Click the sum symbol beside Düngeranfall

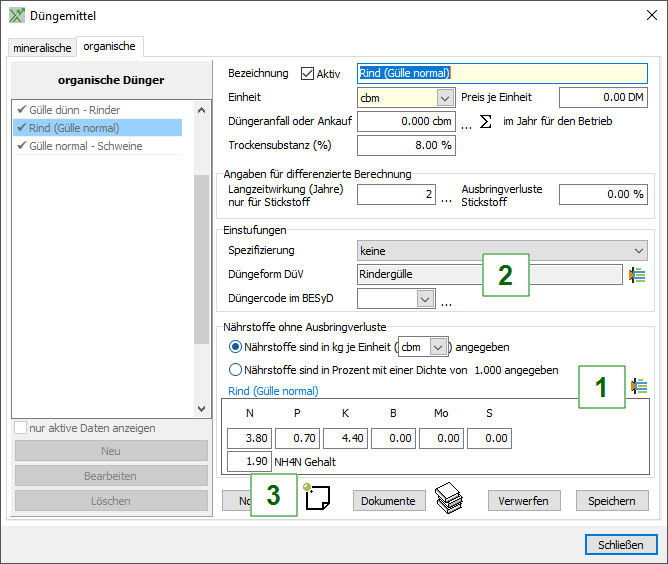point(486,122)
